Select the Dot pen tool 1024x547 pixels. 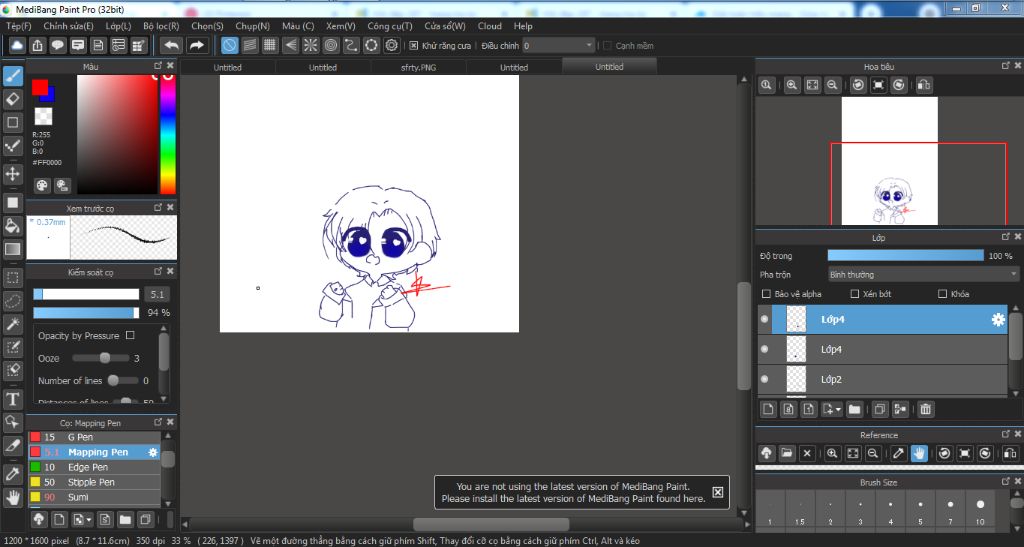(12, 145)
